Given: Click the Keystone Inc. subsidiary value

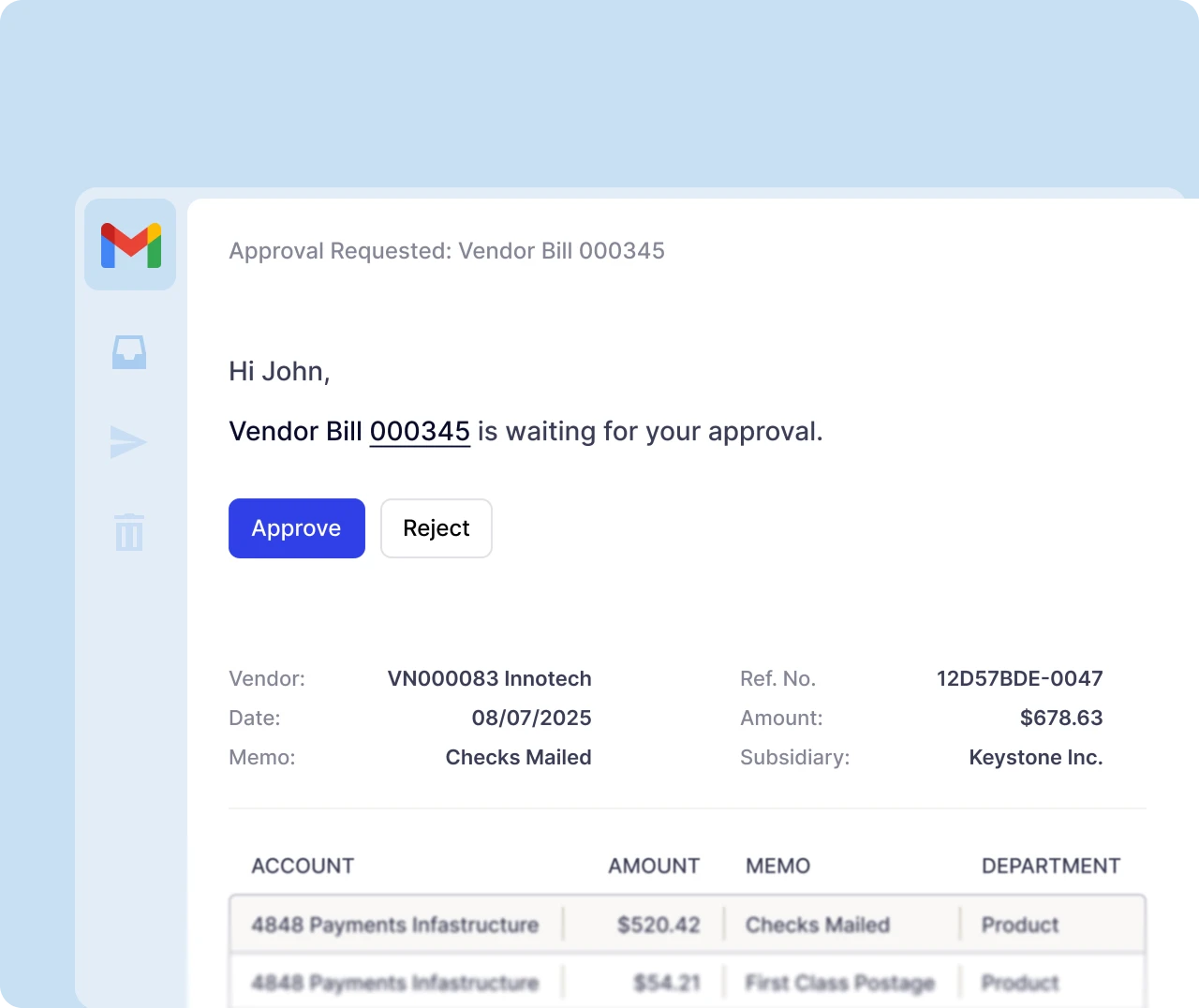Looking at the screenshot, I should [x=1035, y=757].
